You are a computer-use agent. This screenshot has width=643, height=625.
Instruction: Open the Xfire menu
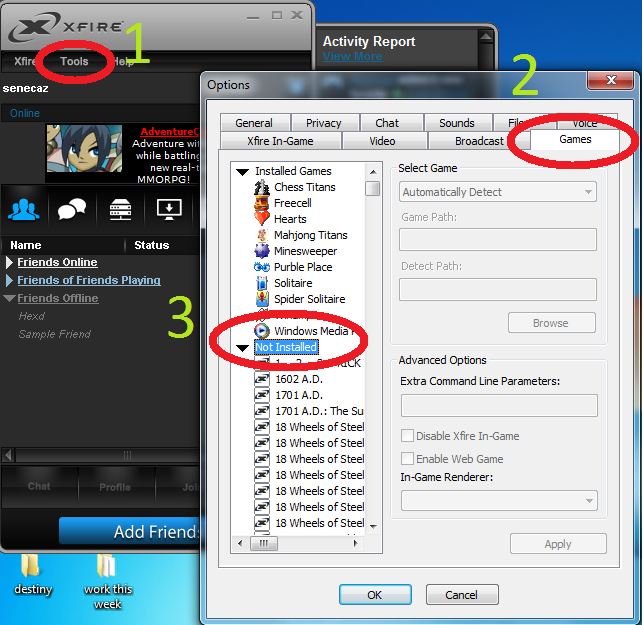click(25, 61)
